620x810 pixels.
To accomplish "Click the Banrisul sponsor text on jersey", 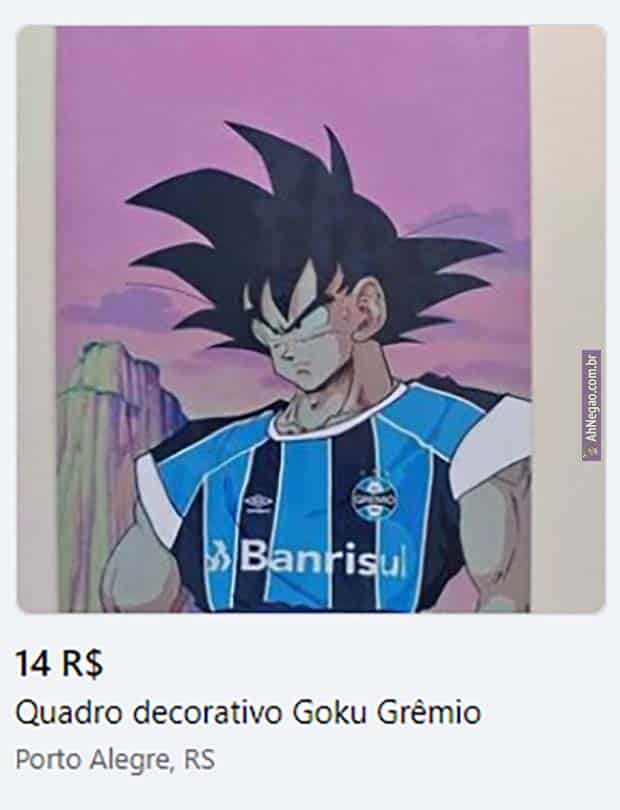I will (321, 558).
